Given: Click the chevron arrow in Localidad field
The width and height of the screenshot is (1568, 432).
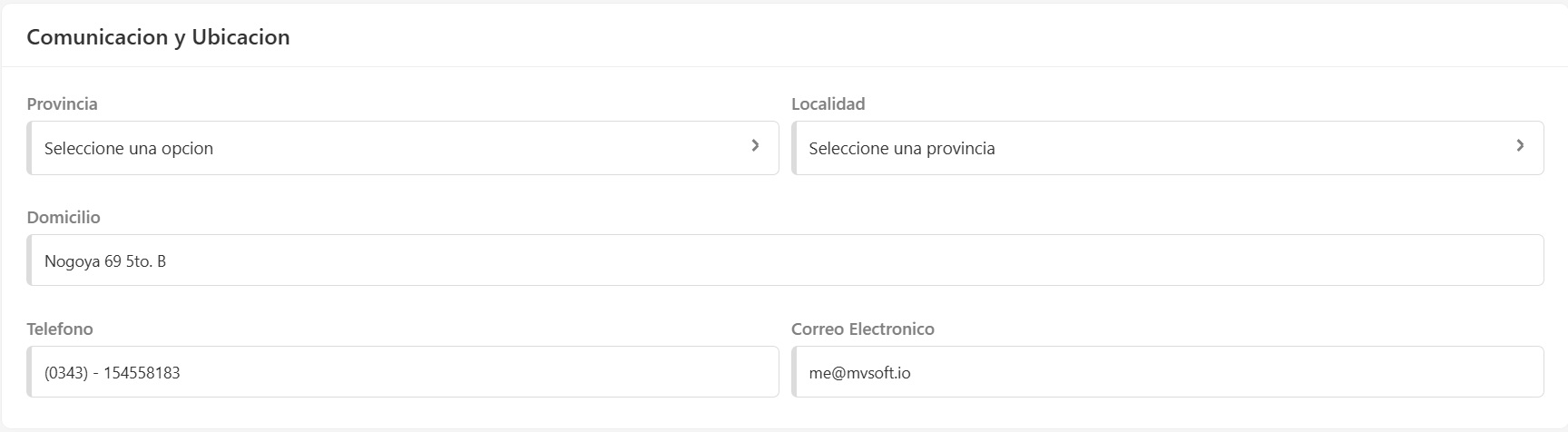Looking at the screenshot, I should [x=1520, y=146].
